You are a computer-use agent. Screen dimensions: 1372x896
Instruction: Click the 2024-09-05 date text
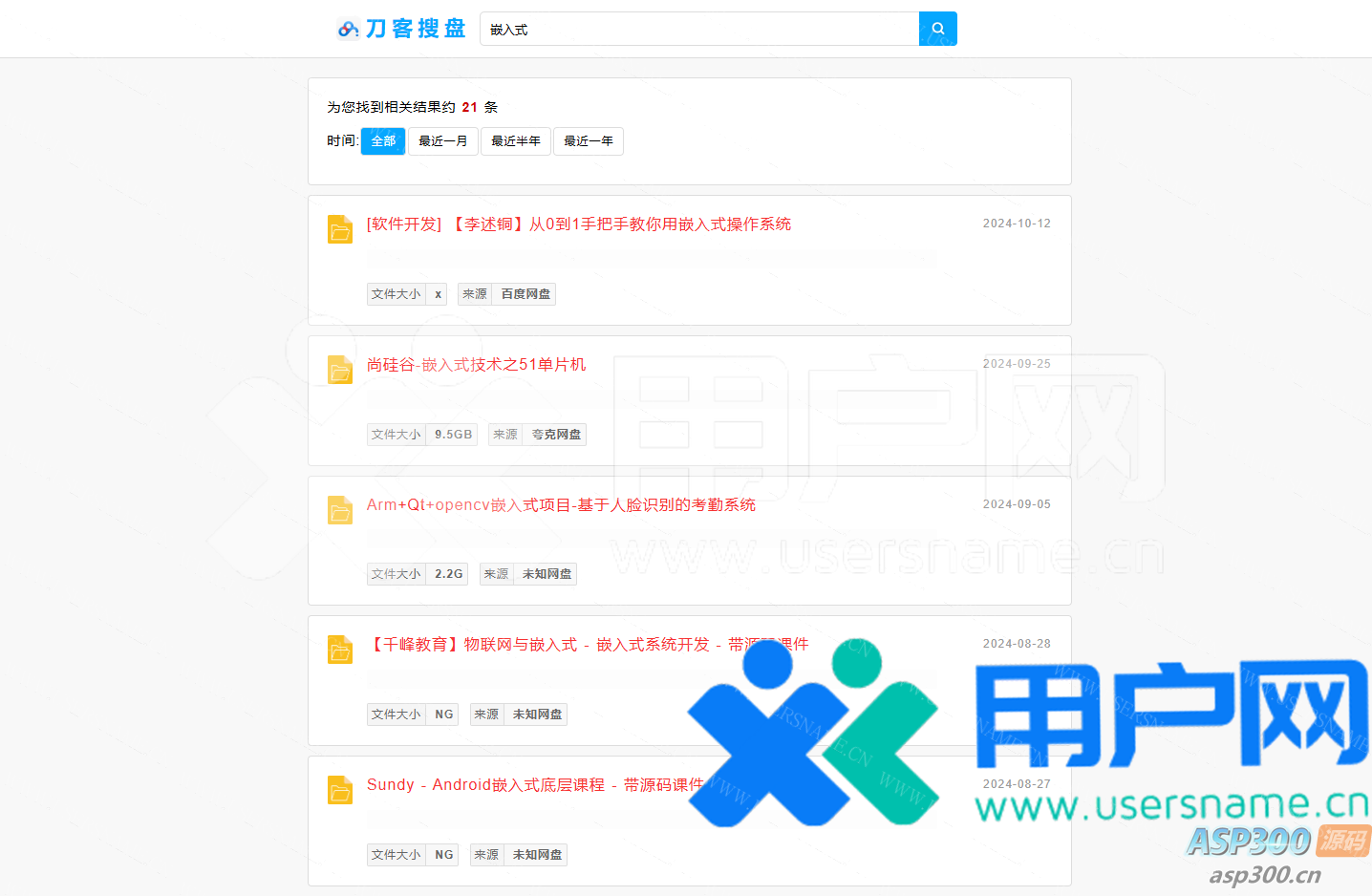(x=1017, y=504)
